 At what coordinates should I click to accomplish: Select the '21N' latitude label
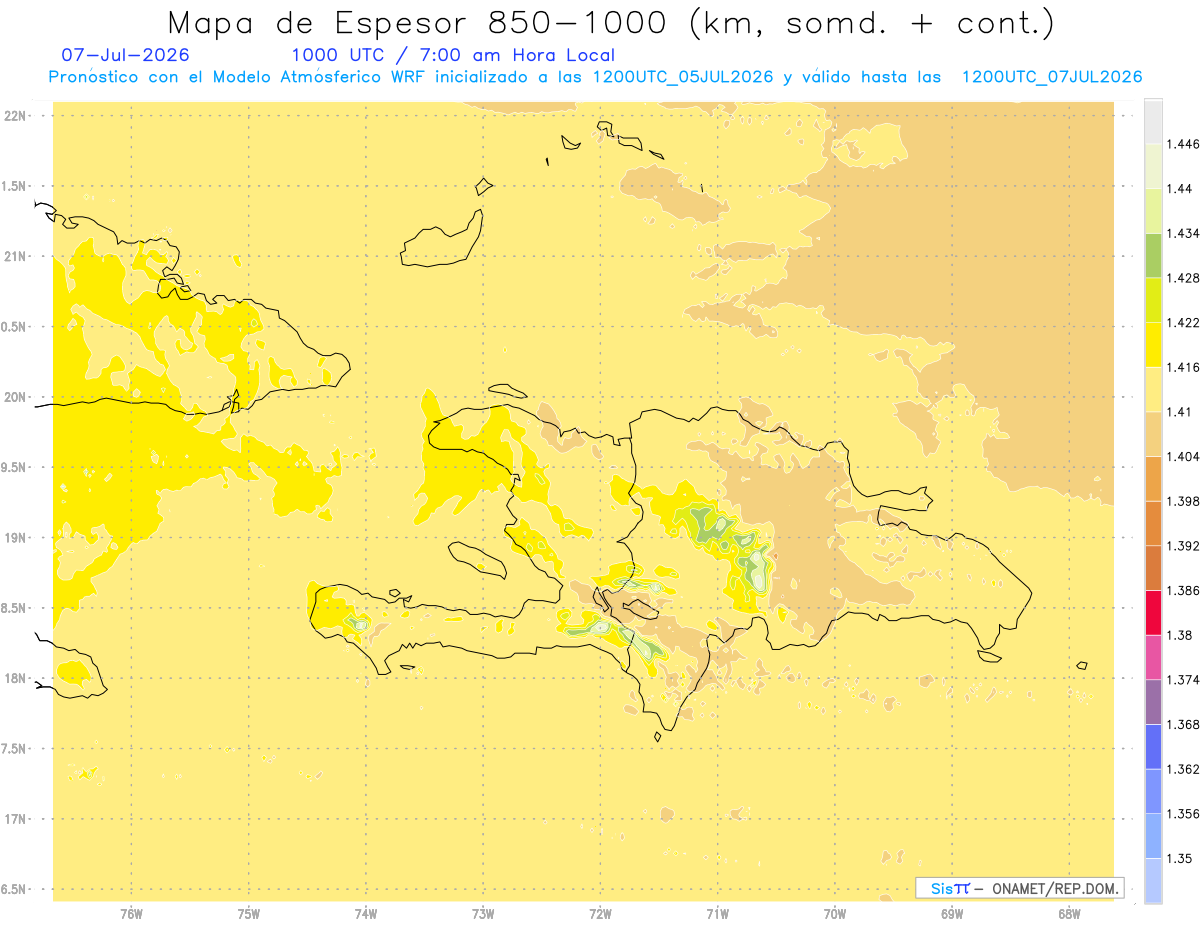(16, 257)
